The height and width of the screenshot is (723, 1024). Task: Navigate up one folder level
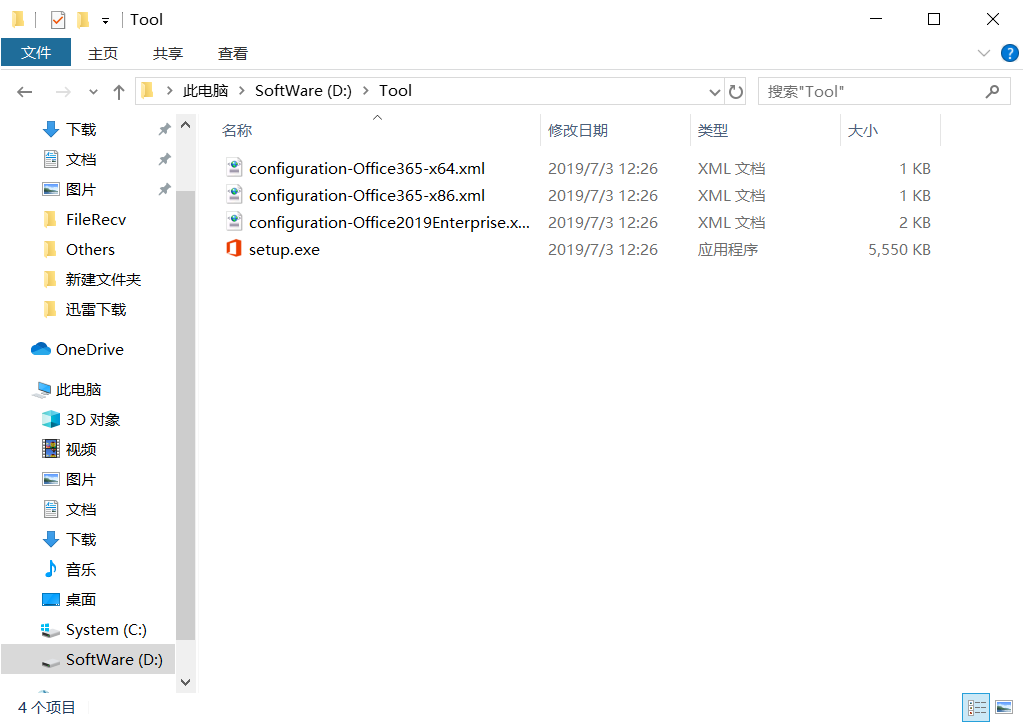[x=119, y=91]
